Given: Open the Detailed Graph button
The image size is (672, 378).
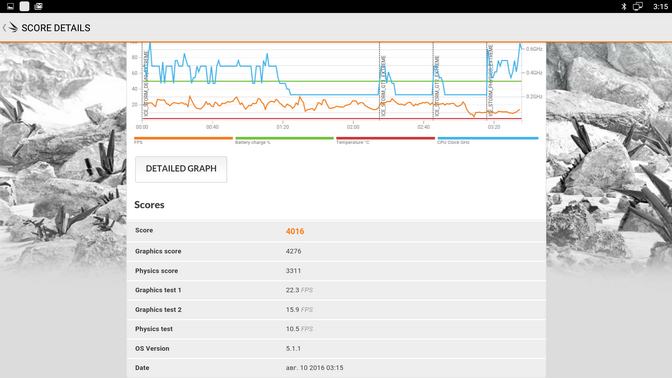Looking at the screenshot, I should point(181,169).
